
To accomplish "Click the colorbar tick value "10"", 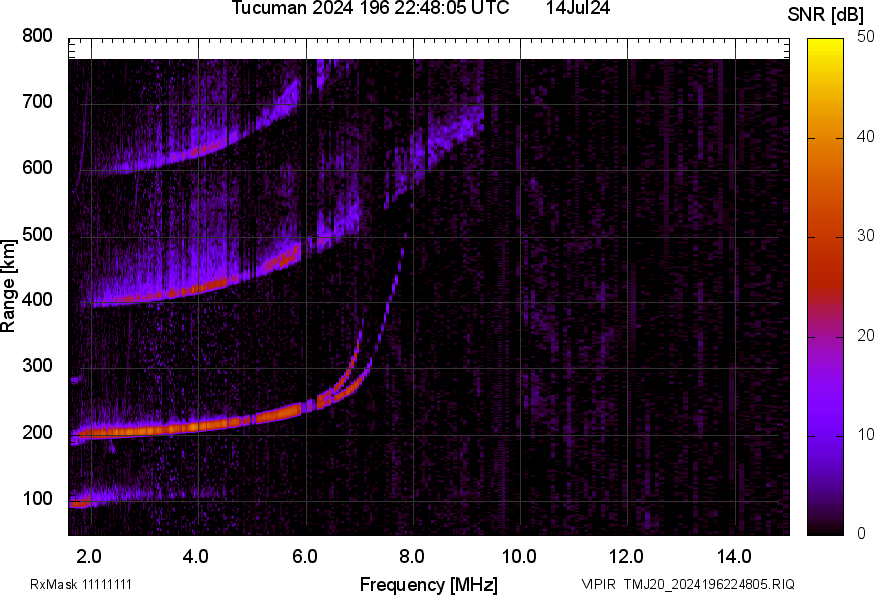I will (866, 435).
